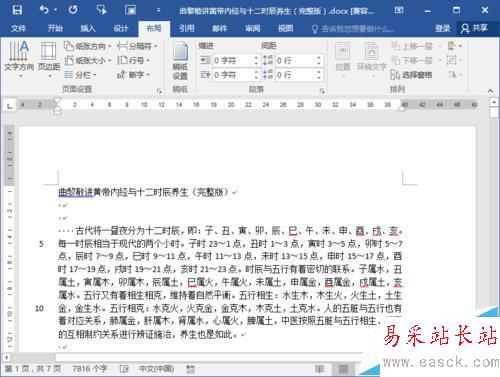
Task: Click the spacing before input field
Action: 295,61
